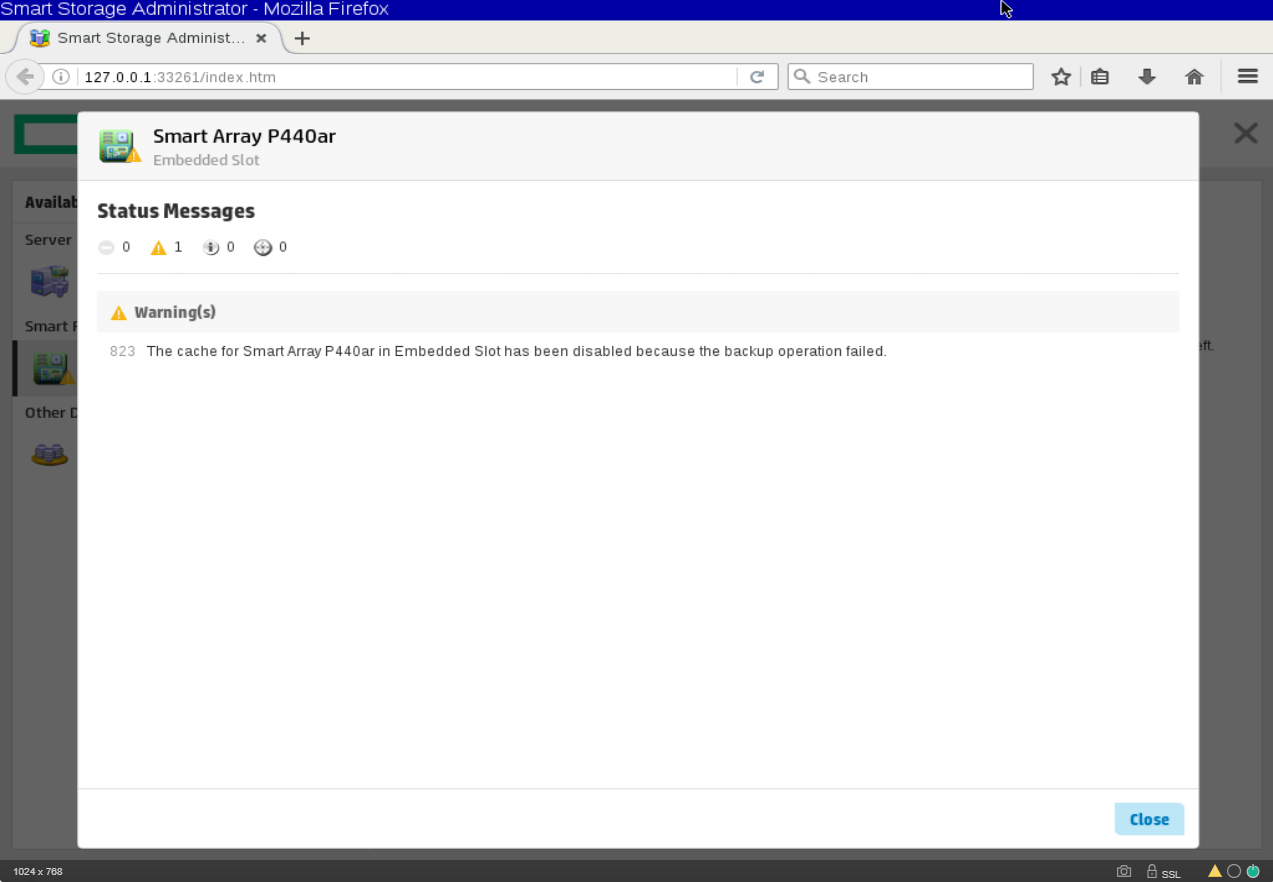
Task: Click the URL address bar
Action: (x=408, y=77)
